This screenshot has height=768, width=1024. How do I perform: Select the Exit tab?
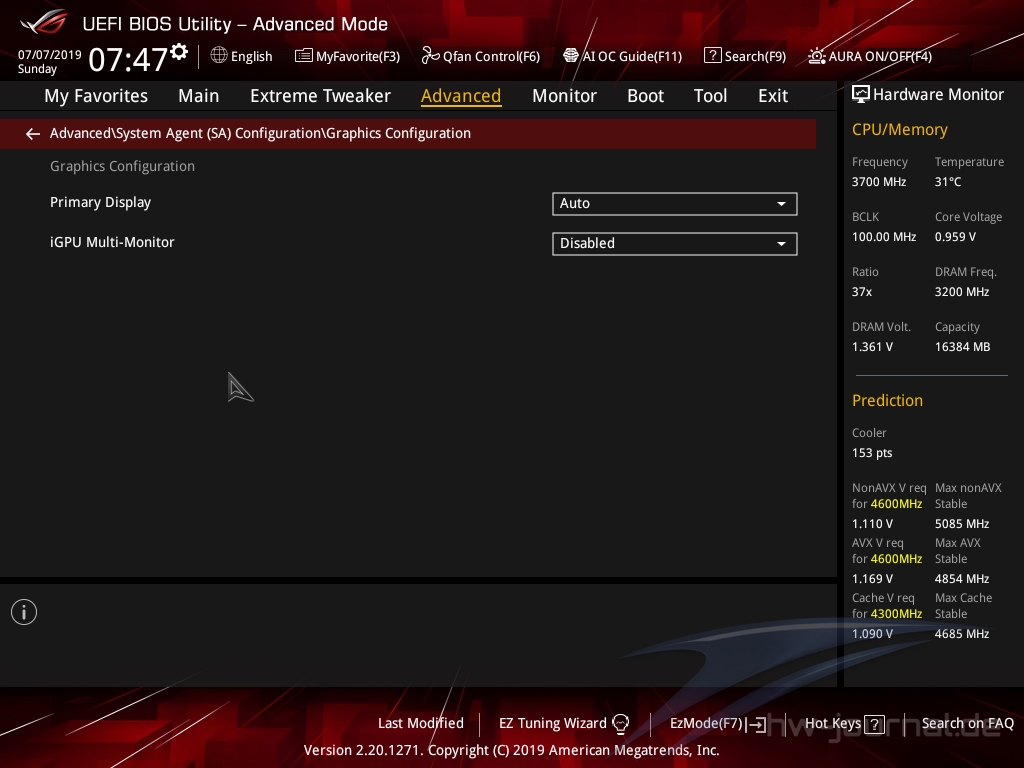(773, 96)
